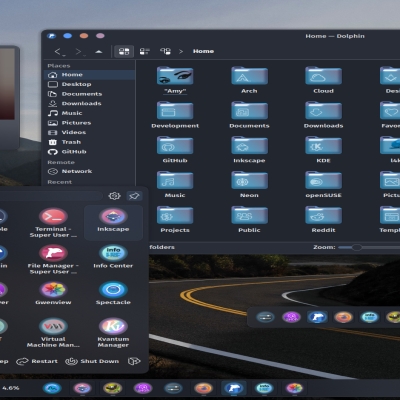Select the Projects folder in Dolphin
This screenshot has height=400, width=400.
point(175,219)
